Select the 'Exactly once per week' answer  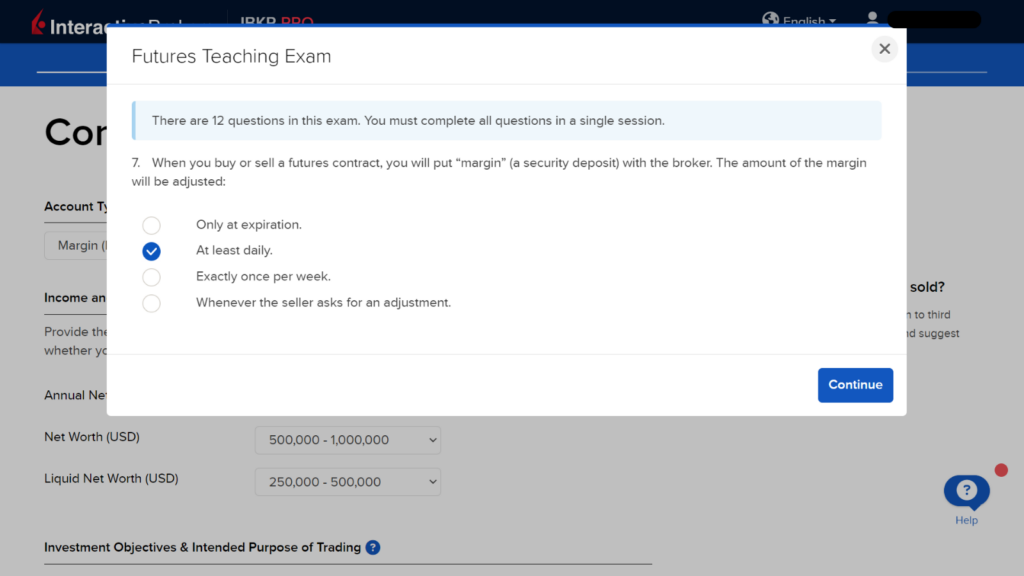point(151,277)
